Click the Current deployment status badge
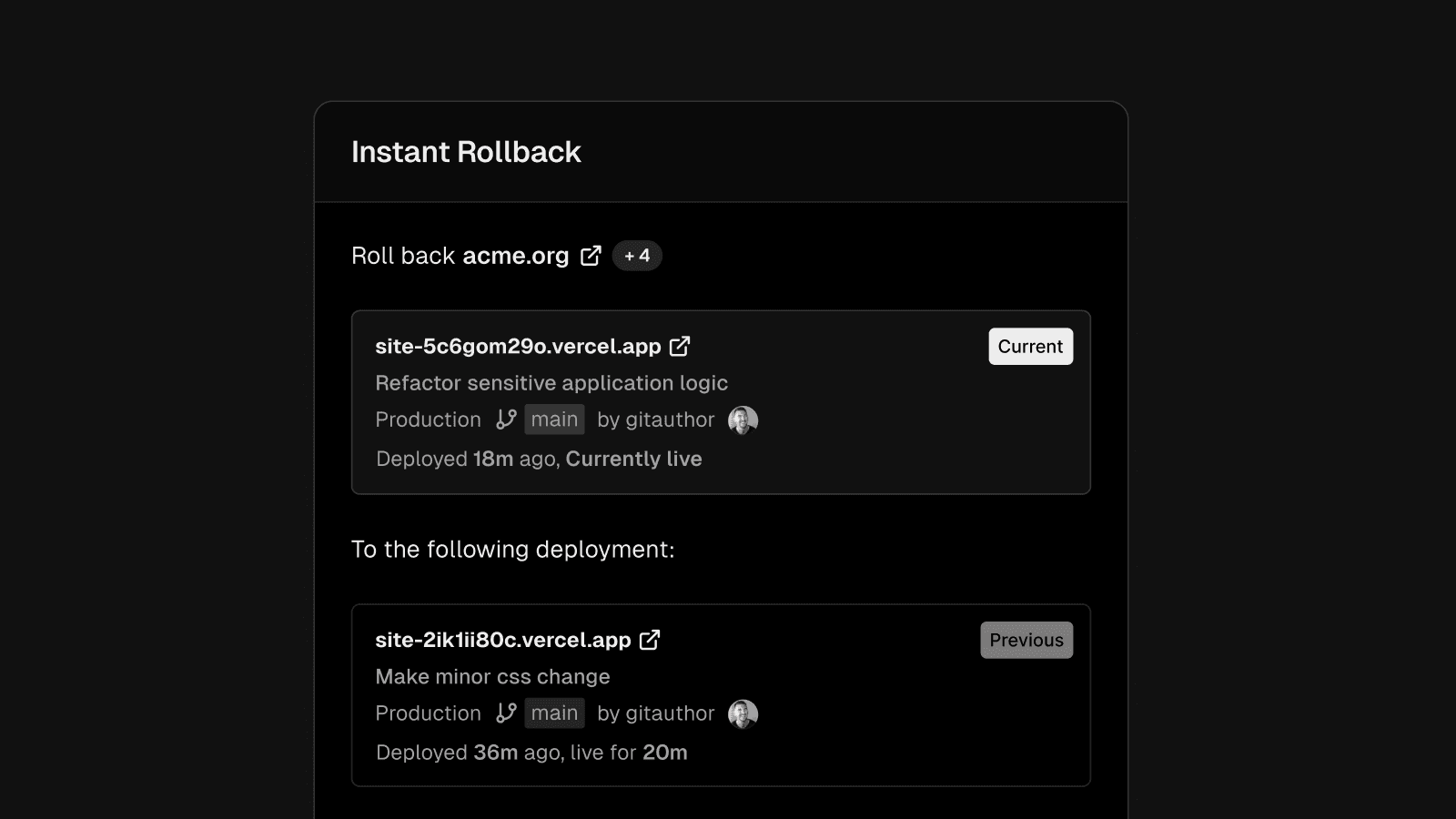The width and height of the screenshot is (1456, 819). 1030,346
